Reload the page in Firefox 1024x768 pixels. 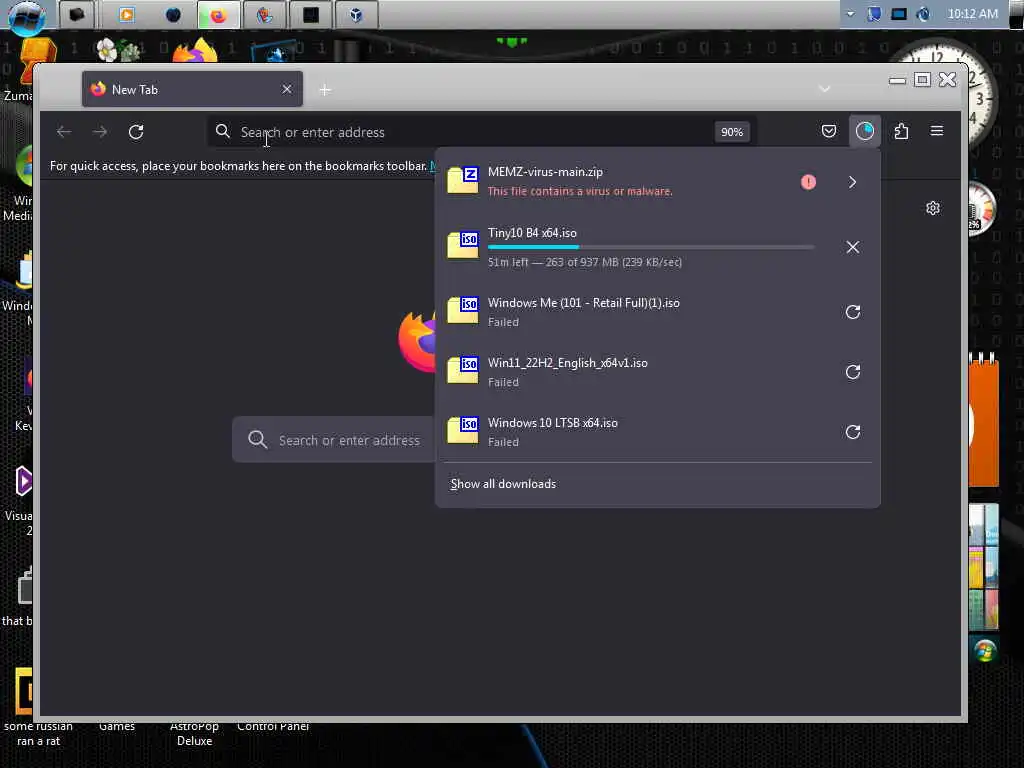coord(136,132)
